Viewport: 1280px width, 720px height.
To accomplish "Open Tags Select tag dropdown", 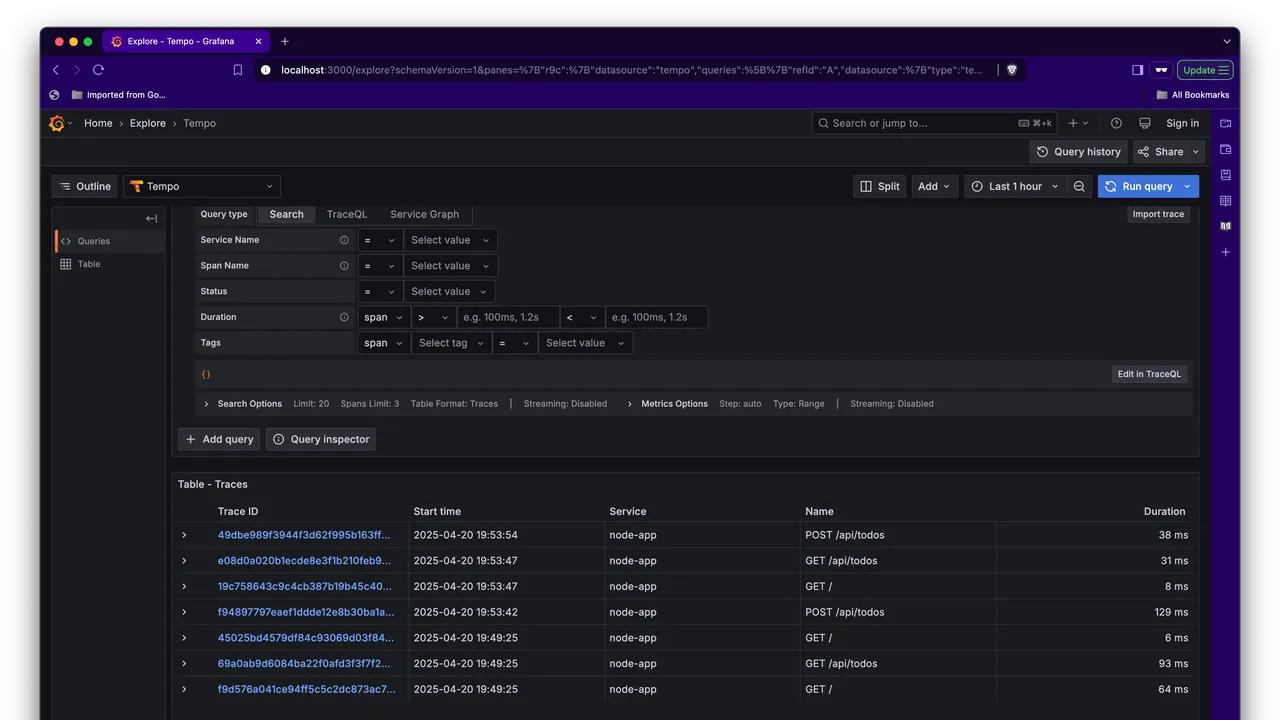I will [x=452, y=343].
